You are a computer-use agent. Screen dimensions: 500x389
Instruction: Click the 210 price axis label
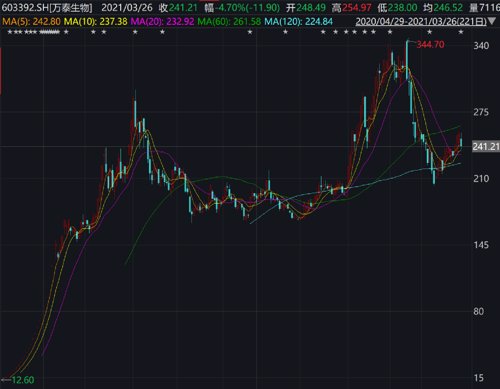click(481, 178)
